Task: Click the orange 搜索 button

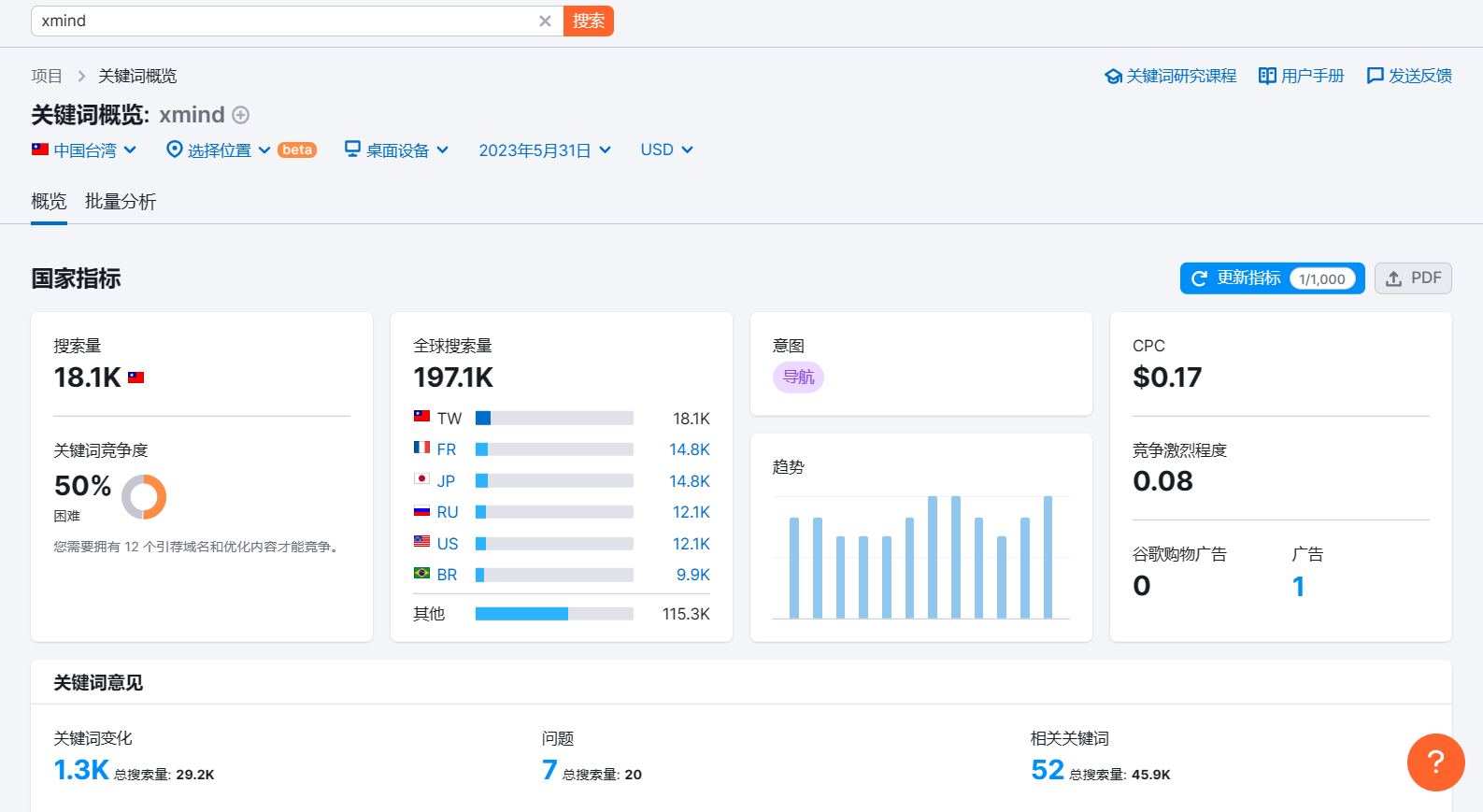Action: point(589,21)
